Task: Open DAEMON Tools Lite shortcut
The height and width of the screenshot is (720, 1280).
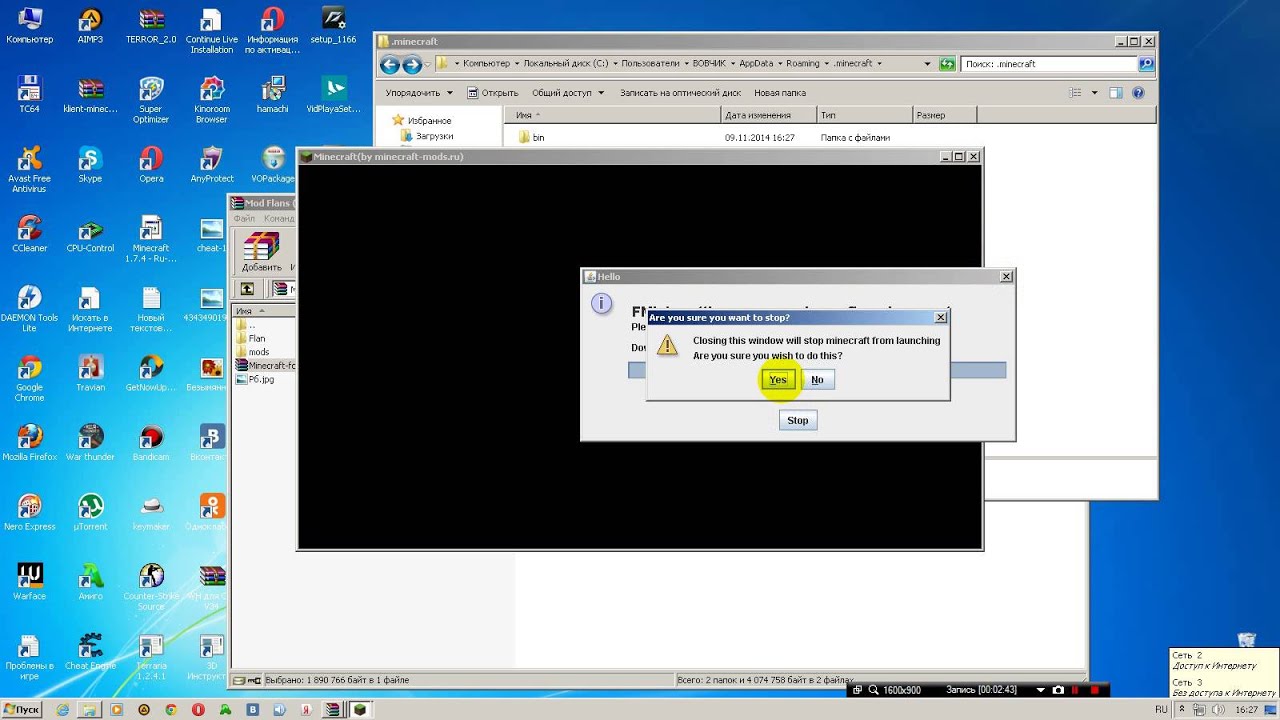Action: [x=29, y=308]
